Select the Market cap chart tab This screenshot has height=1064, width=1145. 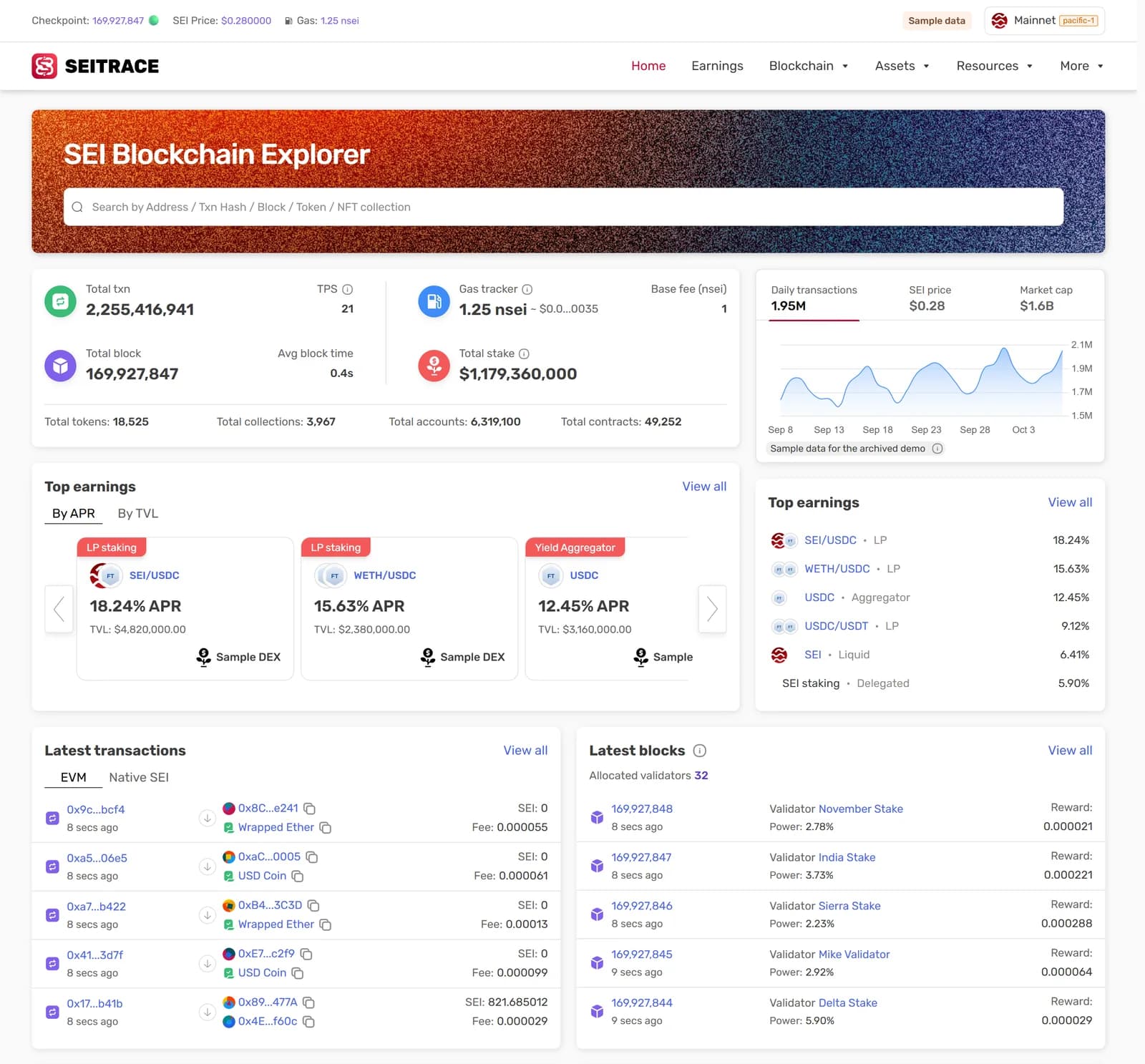pyautogui.click(x=1046, y=298)
